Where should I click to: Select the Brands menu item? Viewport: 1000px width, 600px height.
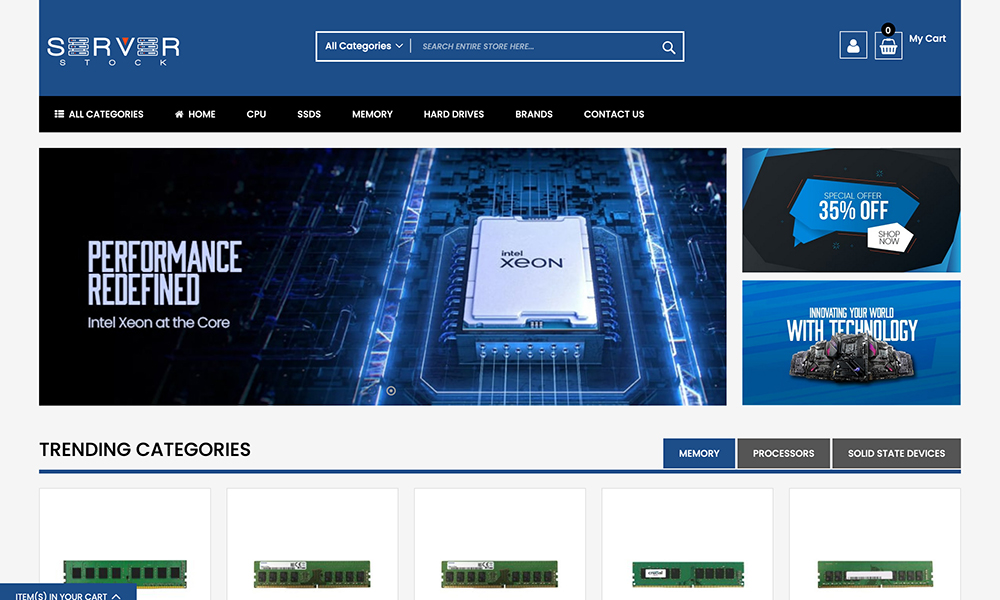(x=534, y=114)
